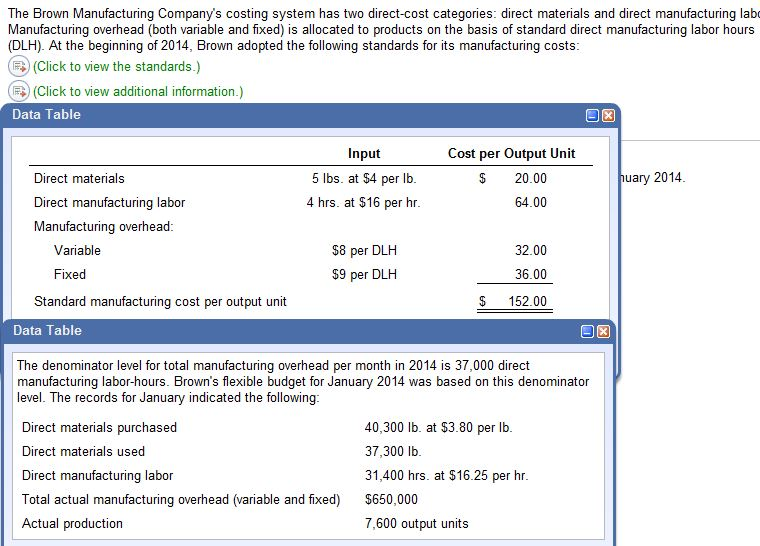This screenshot has height=546, width=760.
Task: Select the 'Cost per Output Unit' header
Action: [511, 153]
